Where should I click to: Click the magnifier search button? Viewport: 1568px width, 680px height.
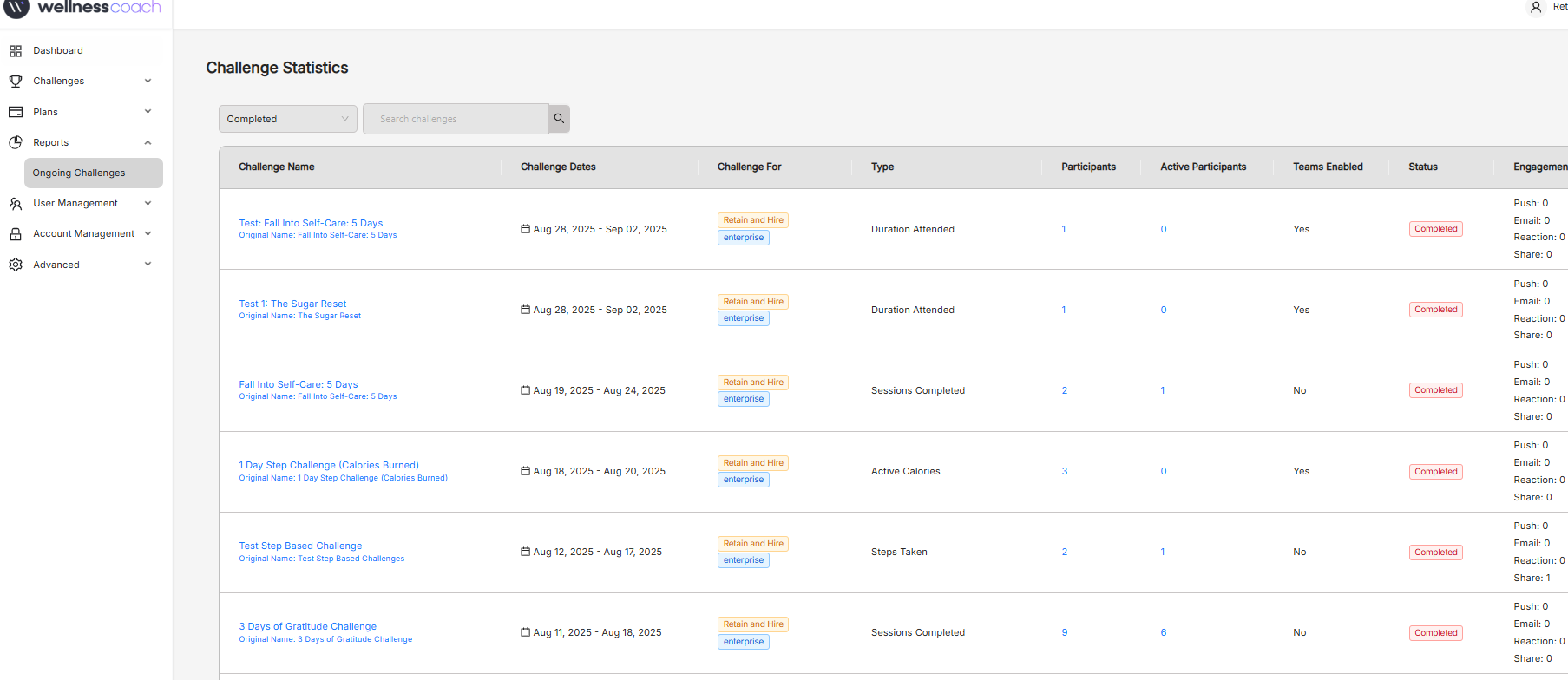pos(559,119)
